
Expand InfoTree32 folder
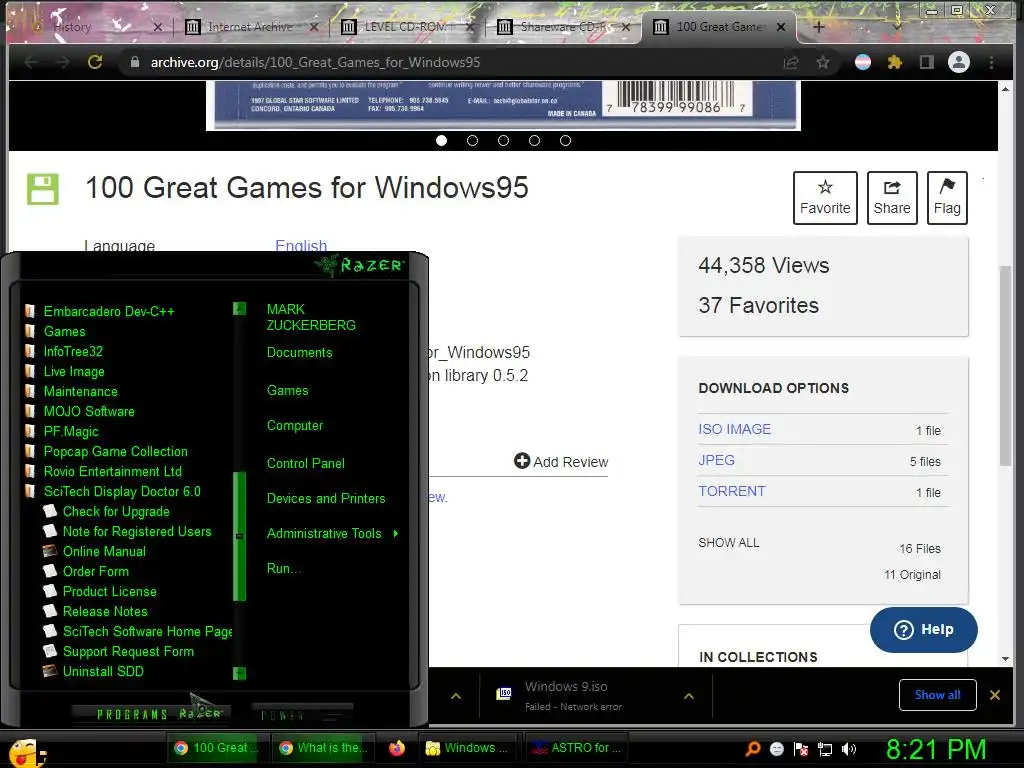[72, 351]
